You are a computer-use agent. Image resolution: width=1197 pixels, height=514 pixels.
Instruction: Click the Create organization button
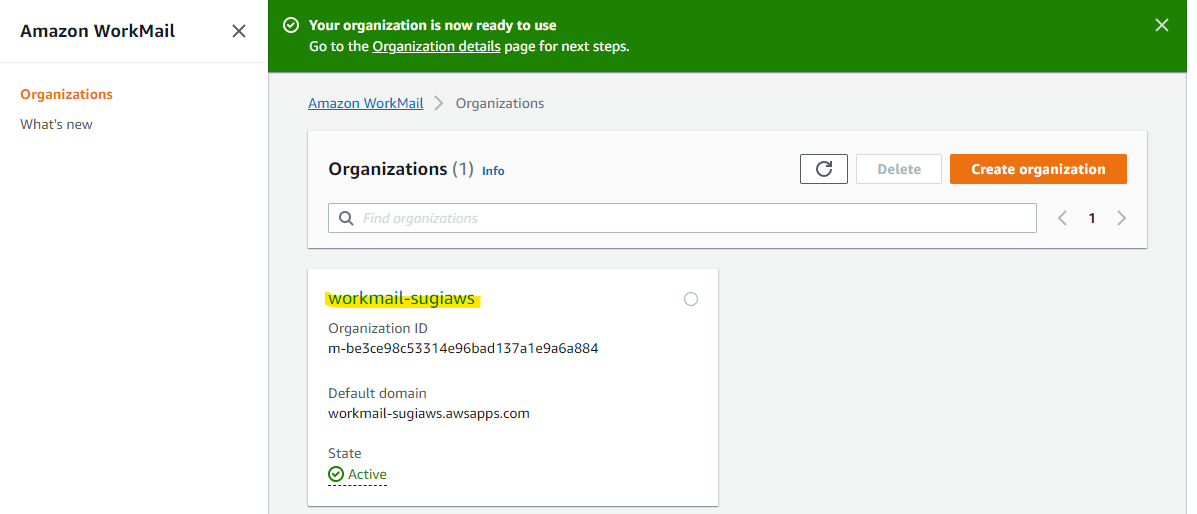(x=1038, y=169)
